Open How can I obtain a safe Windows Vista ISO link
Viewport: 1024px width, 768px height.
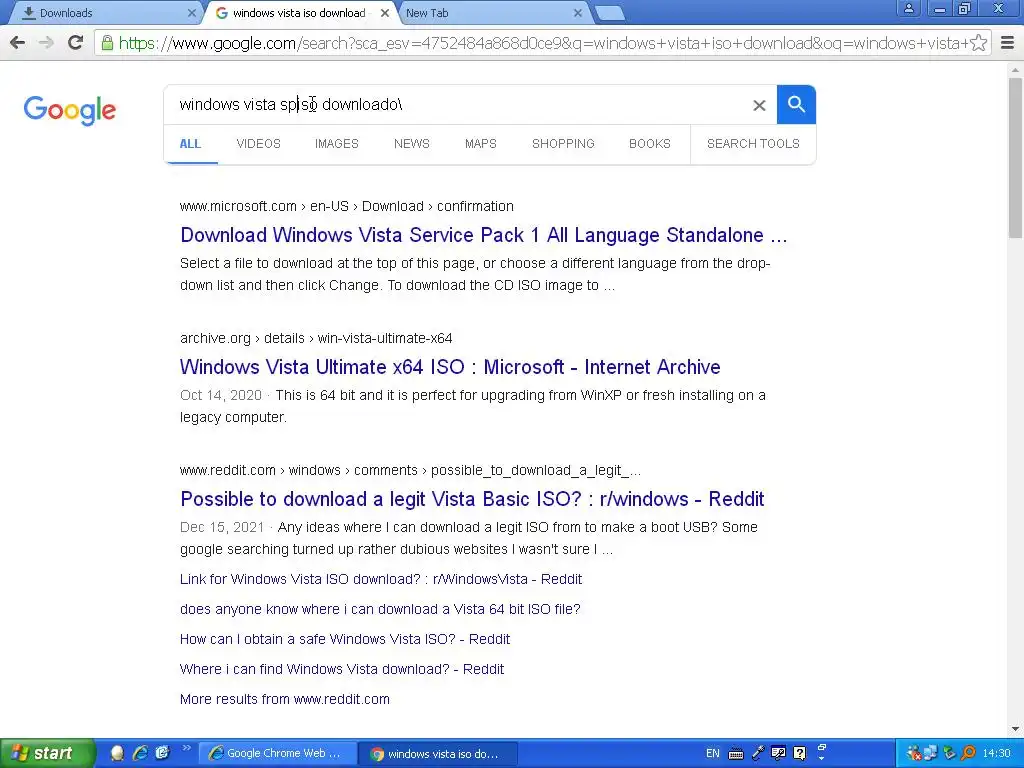coord(345,639)
